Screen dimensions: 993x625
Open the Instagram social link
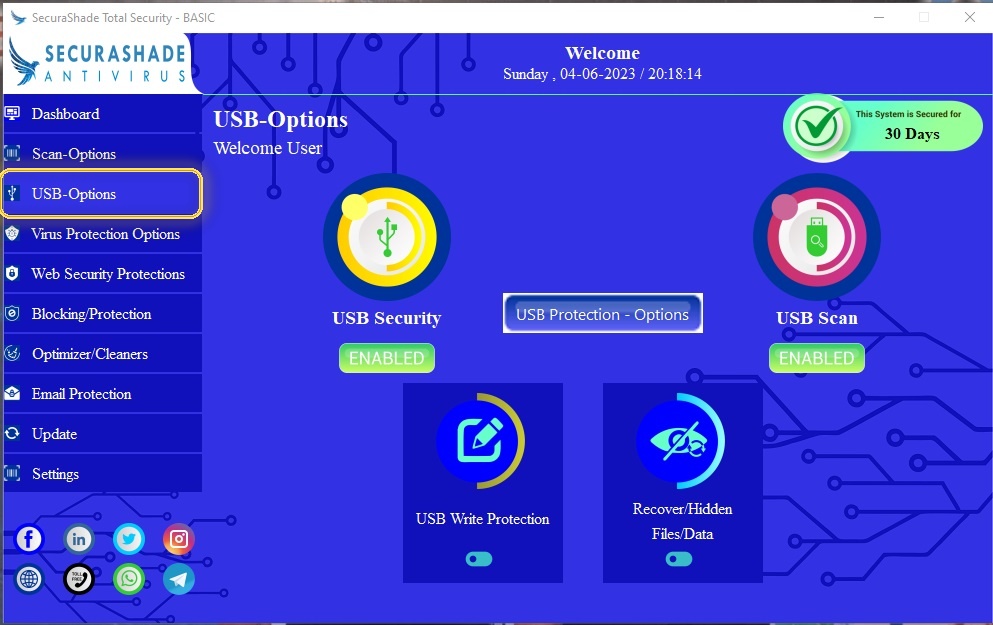pos(179,539)
